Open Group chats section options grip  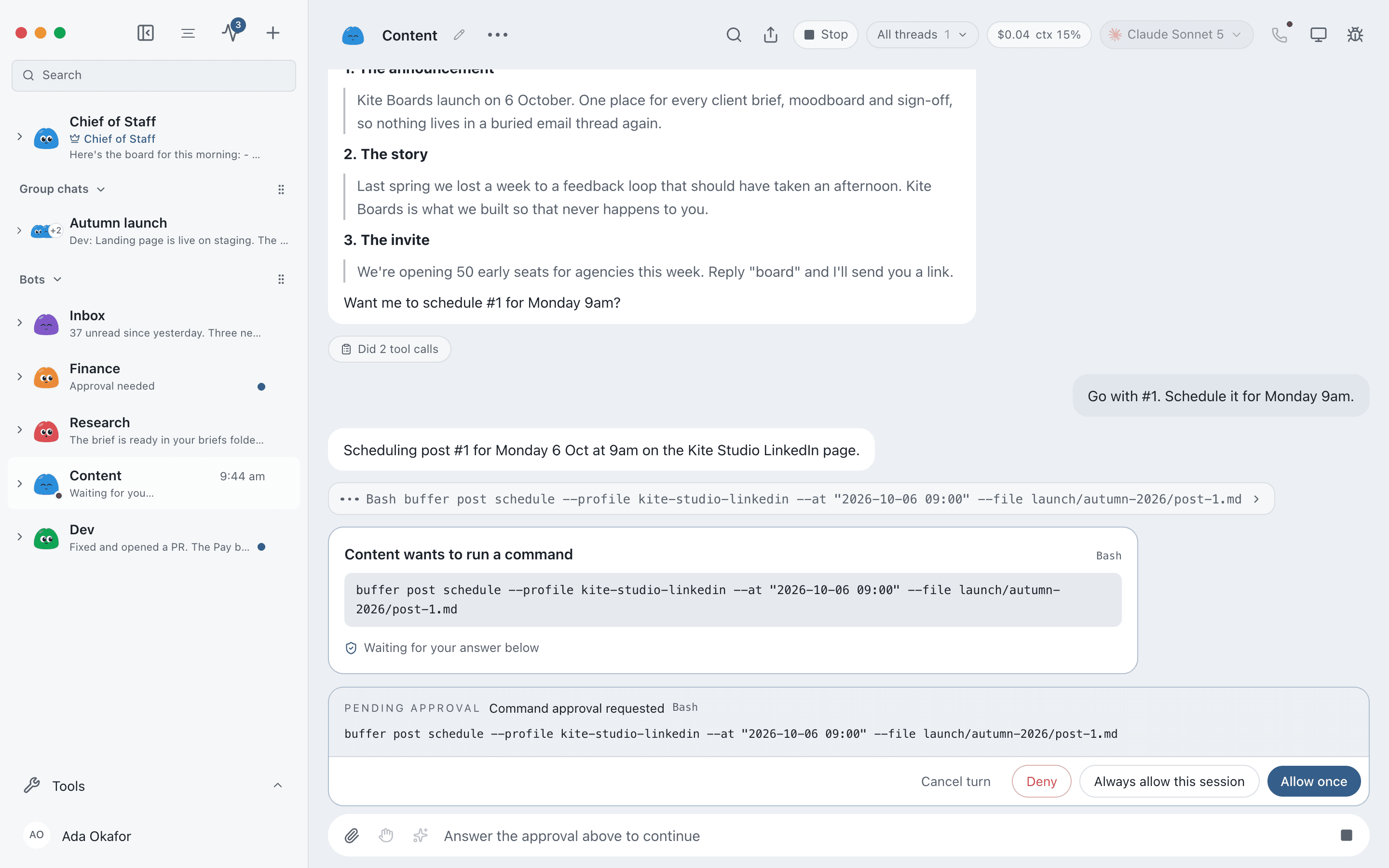pos(281,190)
